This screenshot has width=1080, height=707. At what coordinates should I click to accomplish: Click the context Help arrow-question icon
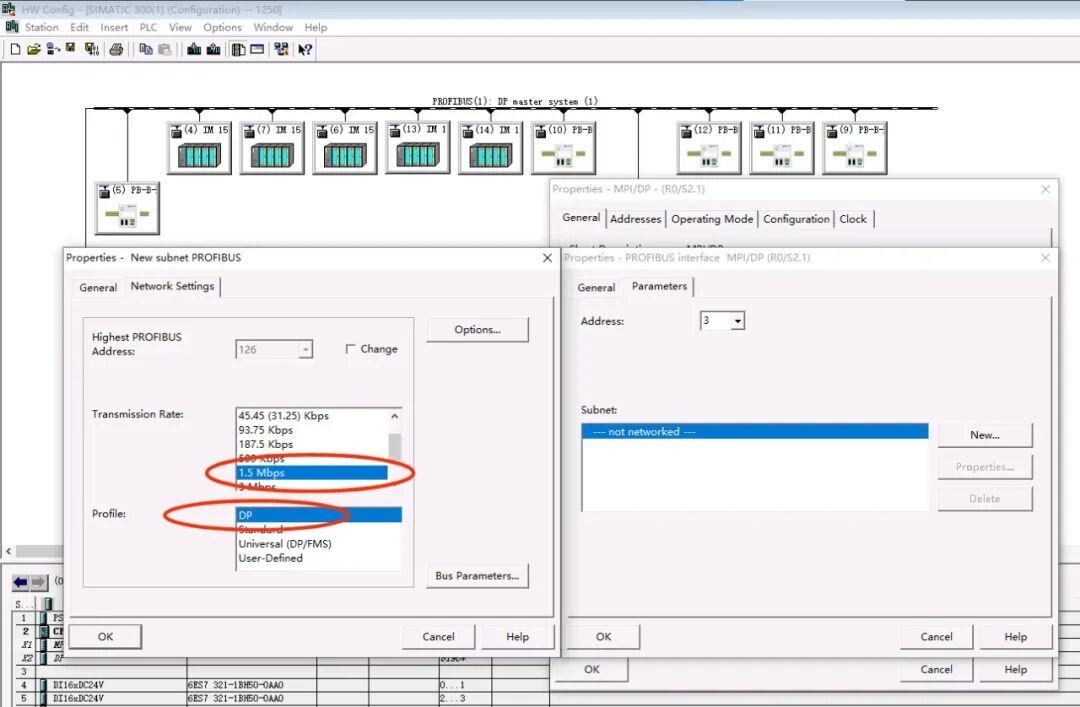tap(304, 49)
